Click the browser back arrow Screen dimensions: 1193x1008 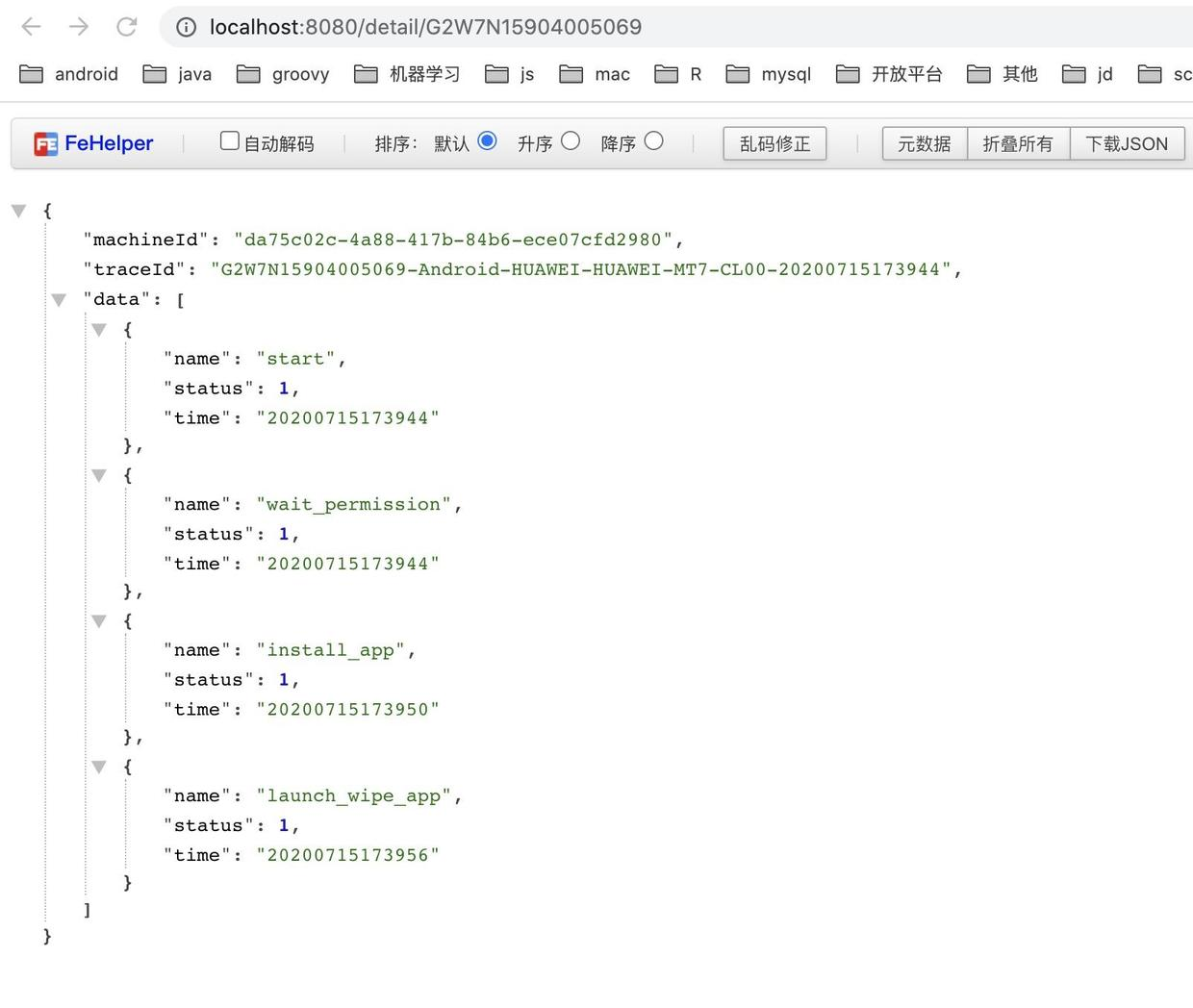[31, 27]
